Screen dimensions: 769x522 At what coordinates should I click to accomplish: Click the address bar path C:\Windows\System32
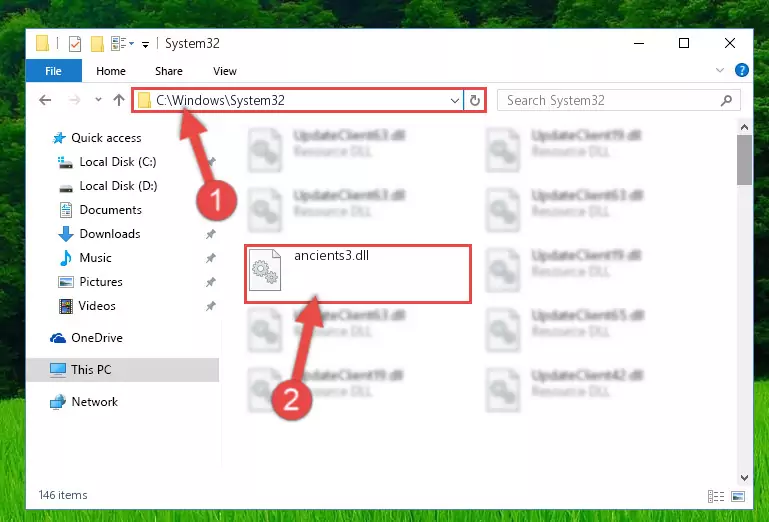tap(220, 100)
